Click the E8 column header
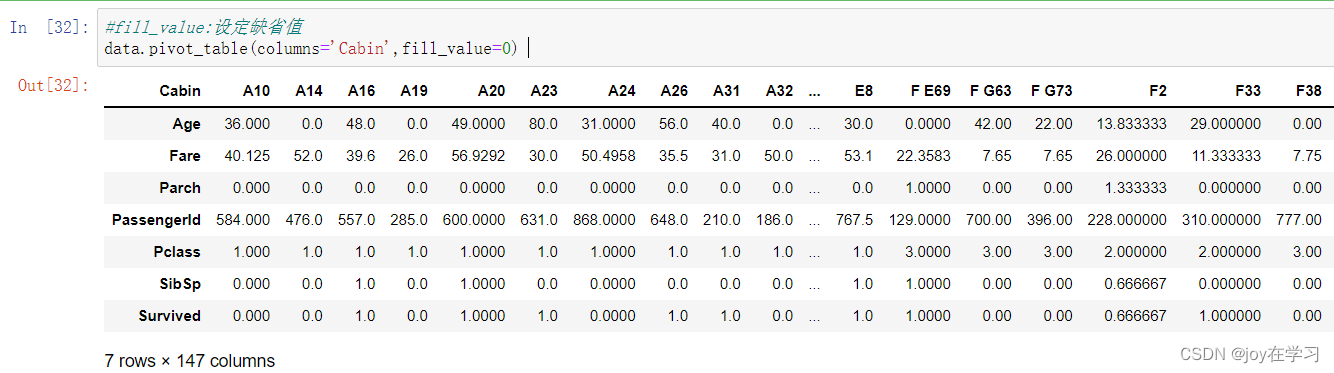Image resolution: width=1334 pixels, height=373 pixels. (x=864, y=91)
